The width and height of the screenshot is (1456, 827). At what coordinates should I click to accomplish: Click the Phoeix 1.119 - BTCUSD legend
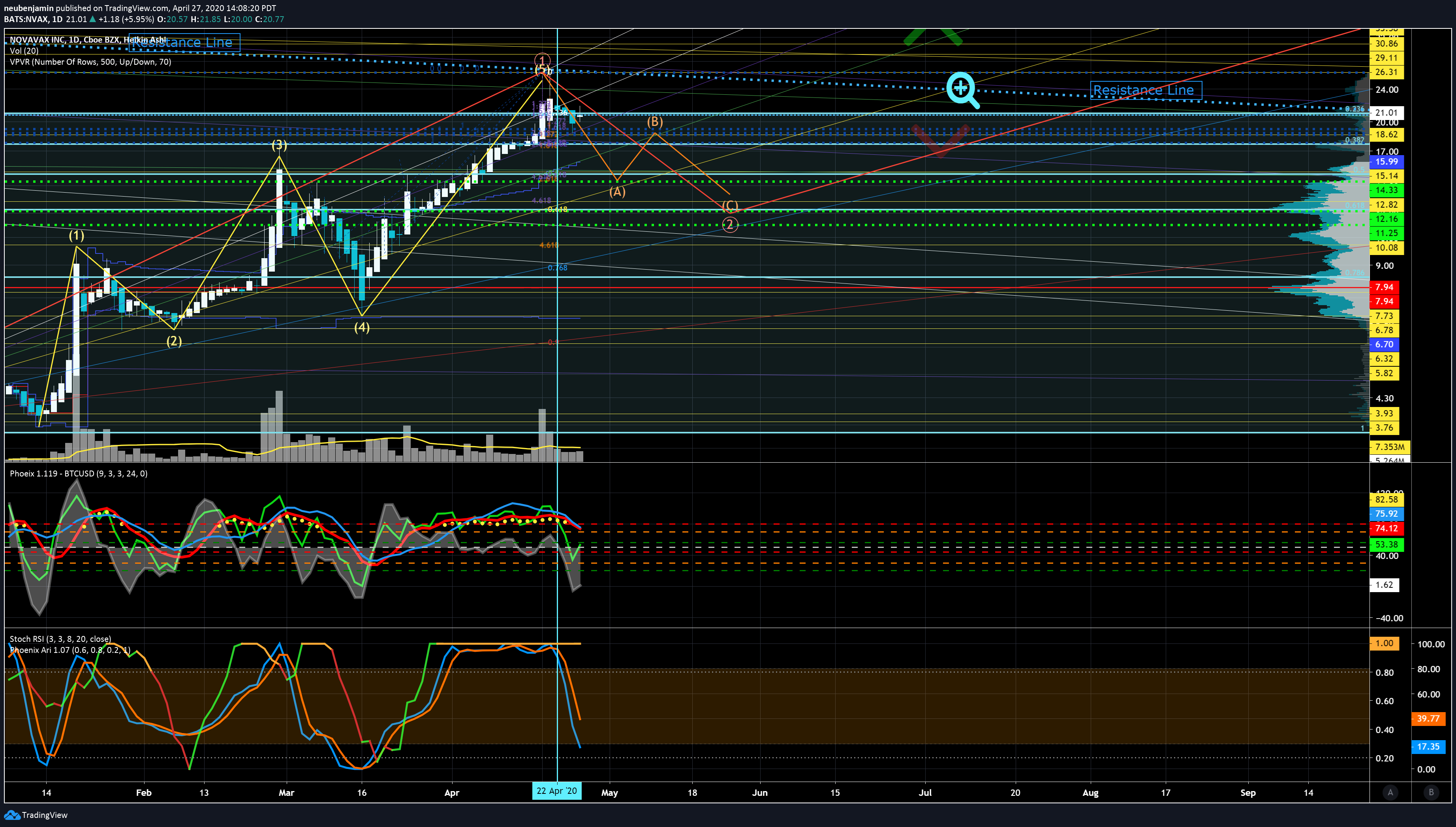(79, 474)
